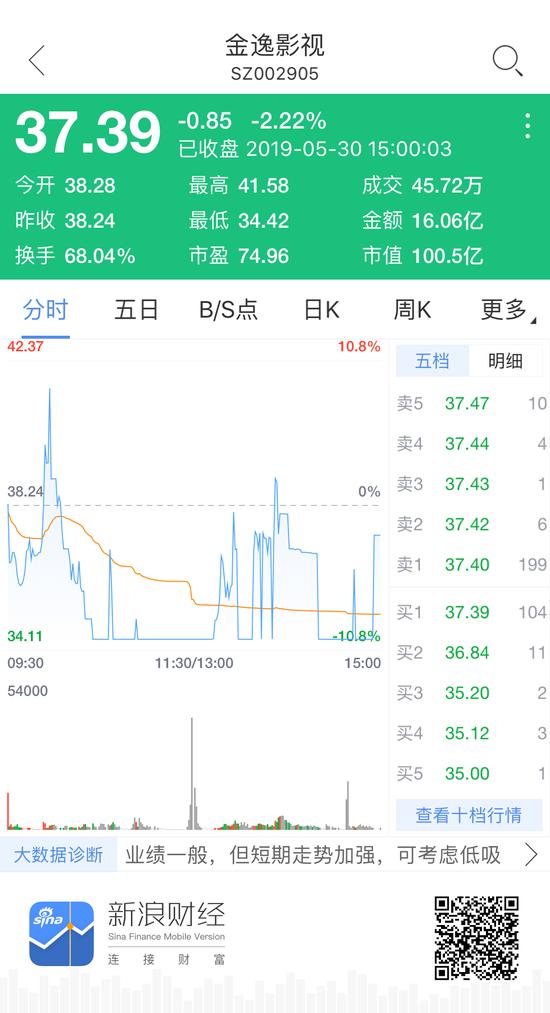Screen dimensions: 550x1013
Task: Open big data diagnosis chevron arrow
Action: tap(531, 855)
